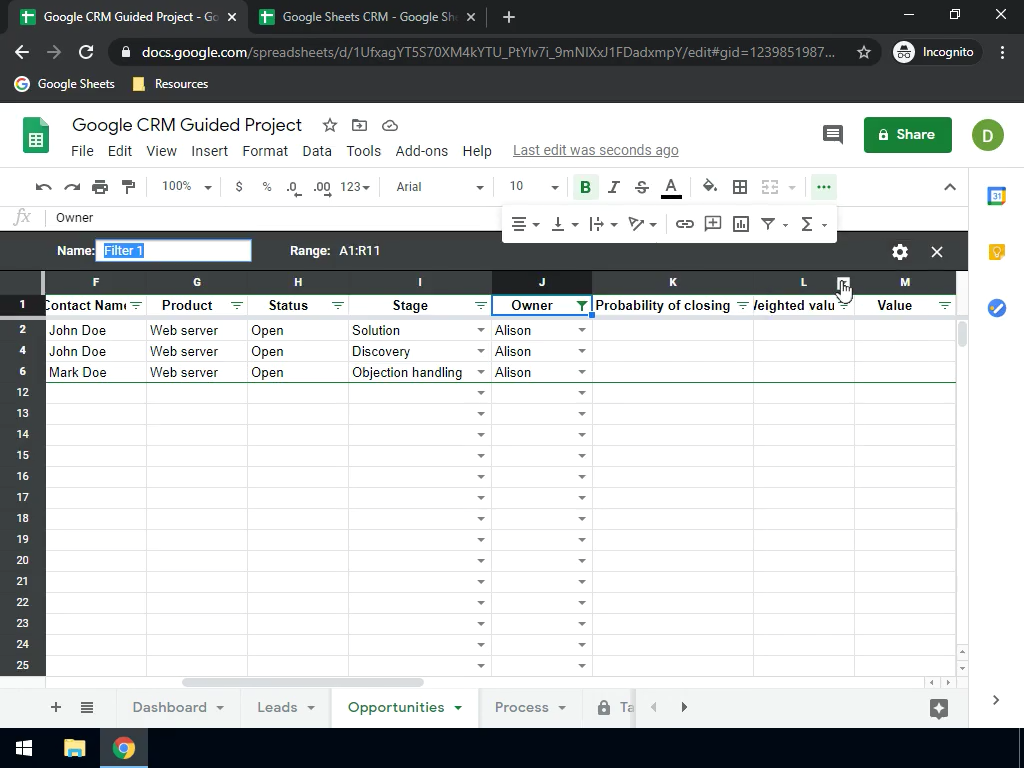Screen dimensions: 1024x768
Task: Open the Format menu
Action: click(264, 151)
